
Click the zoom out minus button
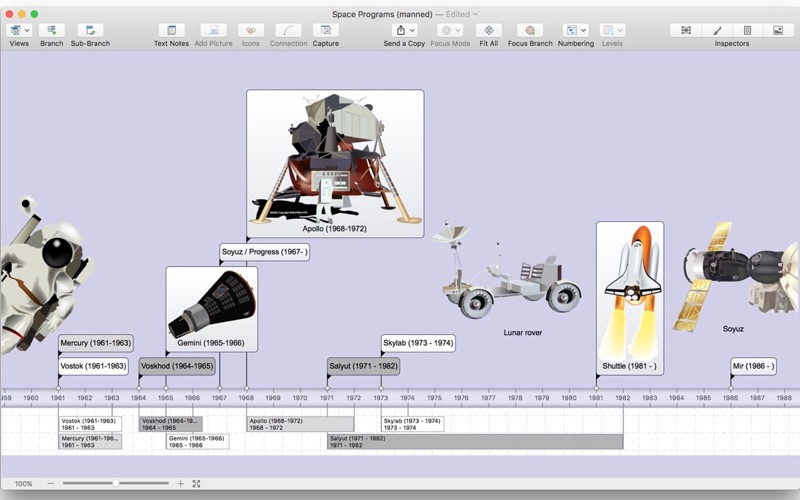(x=52, y=484)
